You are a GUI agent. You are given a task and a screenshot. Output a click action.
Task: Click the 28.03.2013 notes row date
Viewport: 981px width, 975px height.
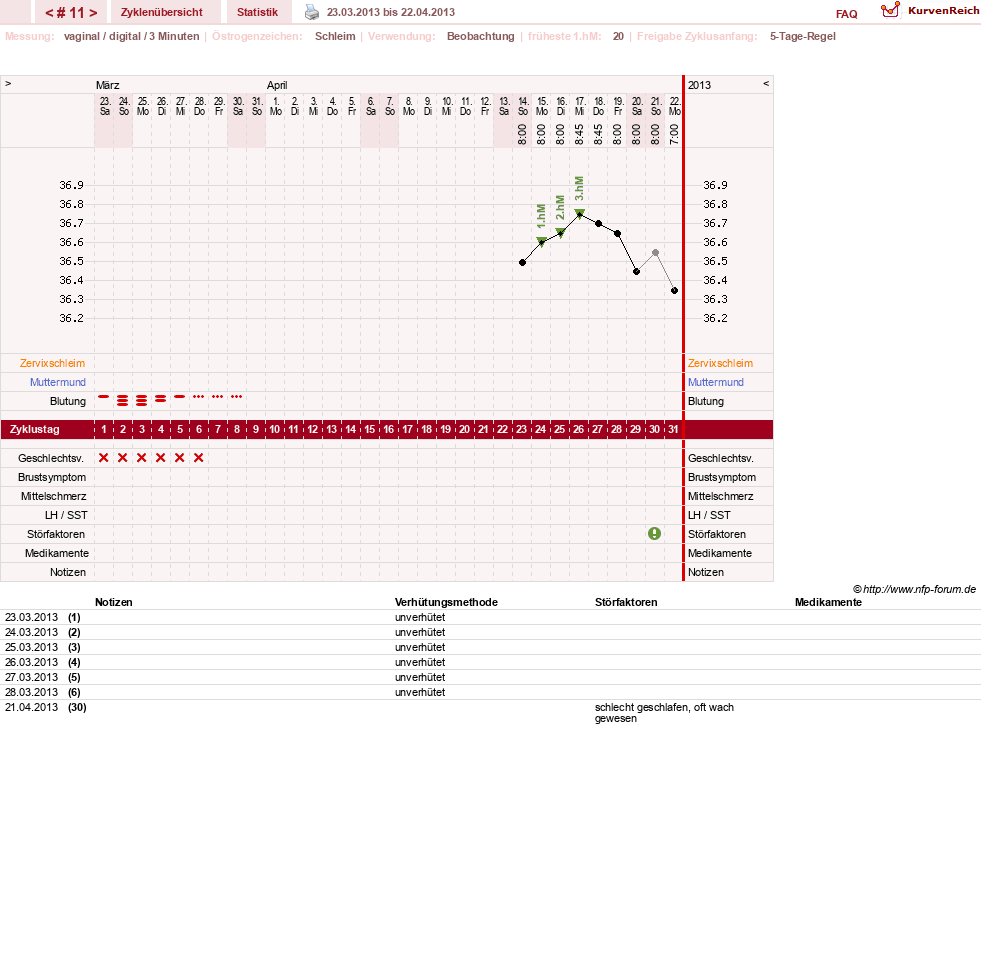coord(31,693)
